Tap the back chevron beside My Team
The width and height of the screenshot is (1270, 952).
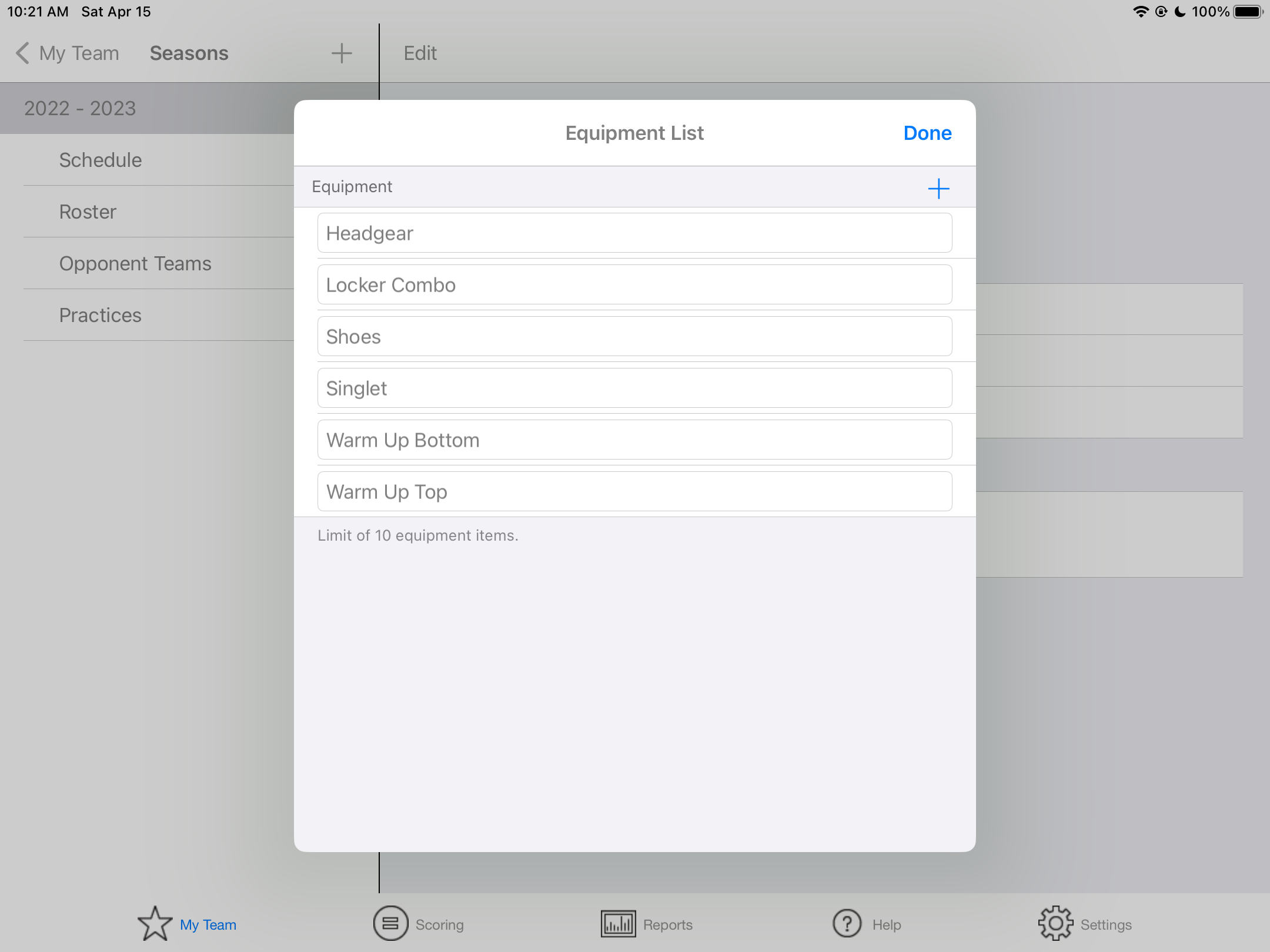pyautogui.click(x=22, y=53)
